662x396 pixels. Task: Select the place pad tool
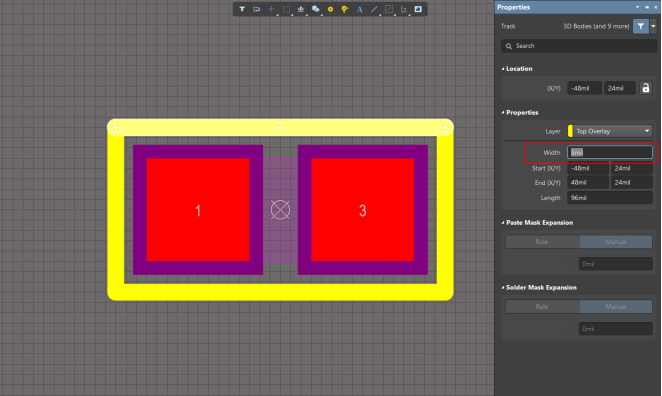330,9
